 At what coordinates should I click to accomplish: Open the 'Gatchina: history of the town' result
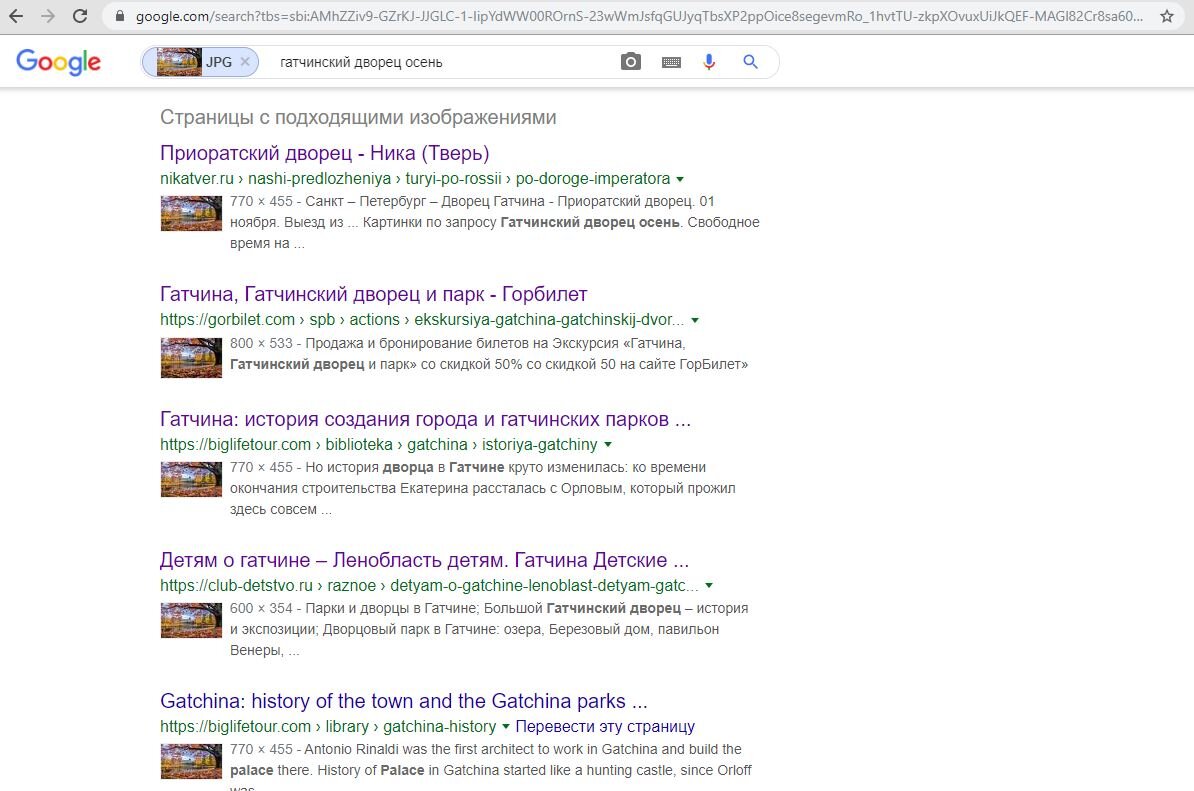403,701
